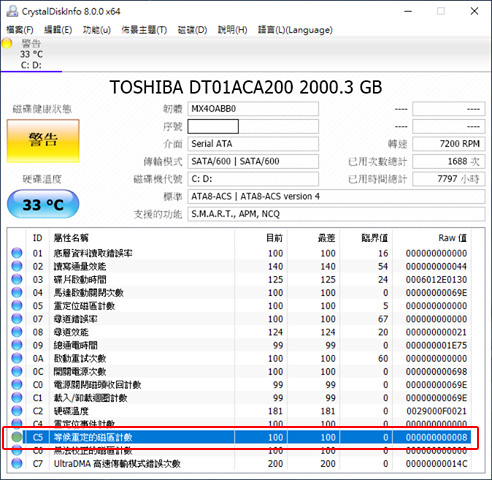
Task: Click the blue status orb for attribute 01
Action: [x=16, y=253]
